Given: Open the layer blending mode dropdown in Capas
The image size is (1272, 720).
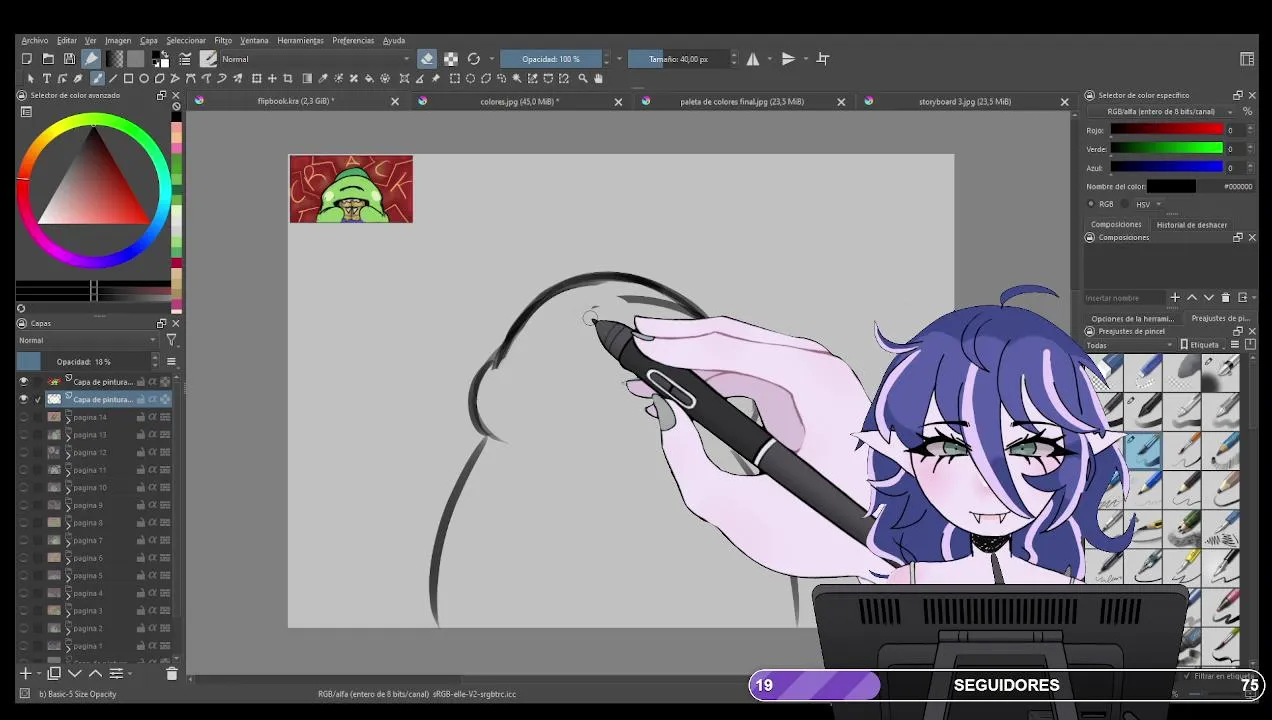Looking at the screenshot, I should [x=88, y=340].
